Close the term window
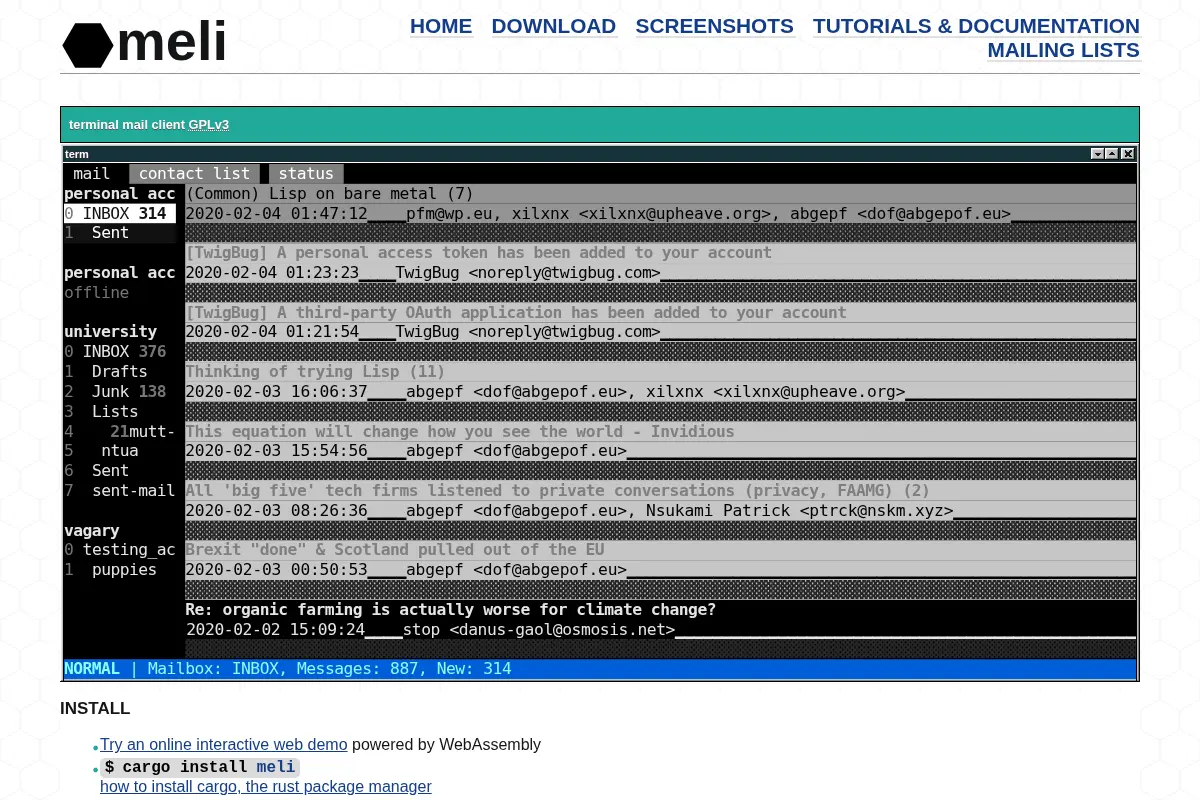1200x800 pixels. (x=1128, y=154)
